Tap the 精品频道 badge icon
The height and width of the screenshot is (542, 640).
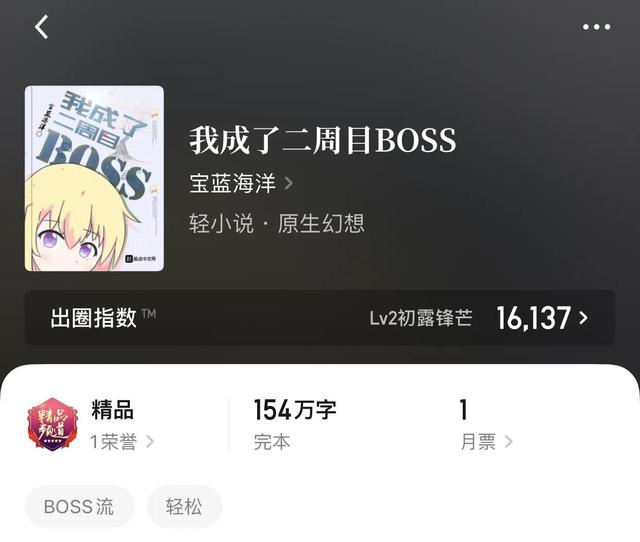tap(52, 424)
